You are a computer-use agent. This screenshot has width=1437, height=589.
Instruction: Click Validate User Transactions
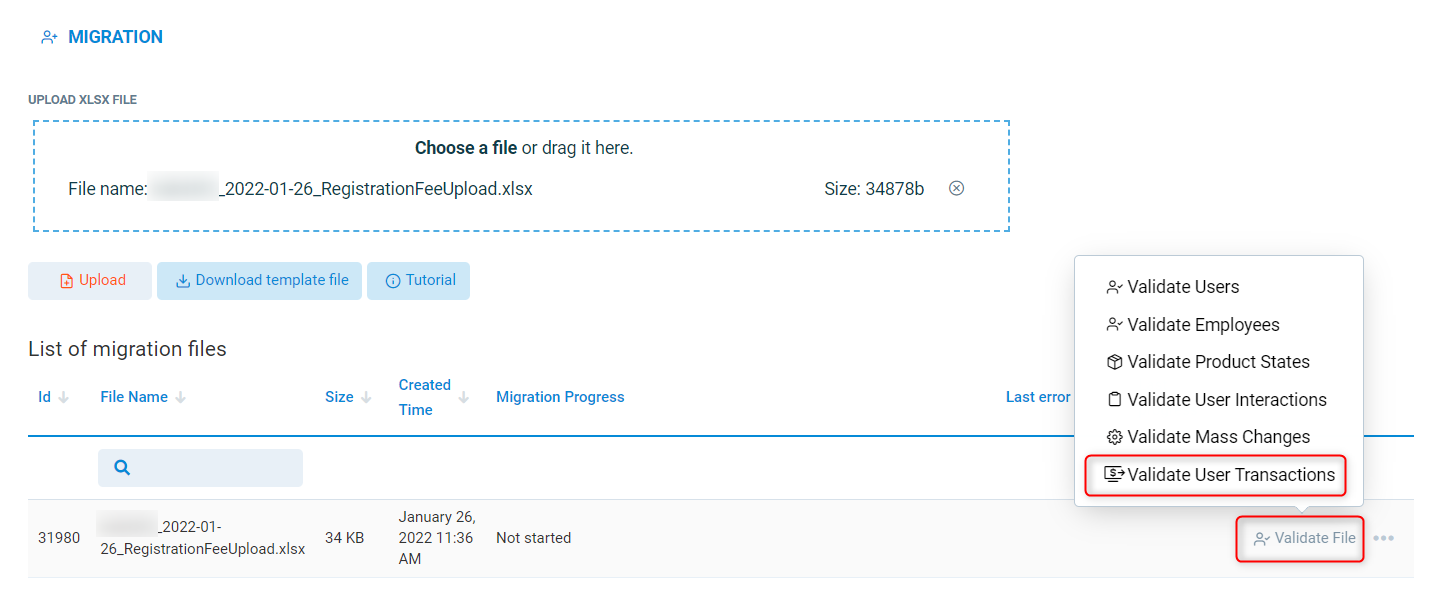(x=1230, y=475)
